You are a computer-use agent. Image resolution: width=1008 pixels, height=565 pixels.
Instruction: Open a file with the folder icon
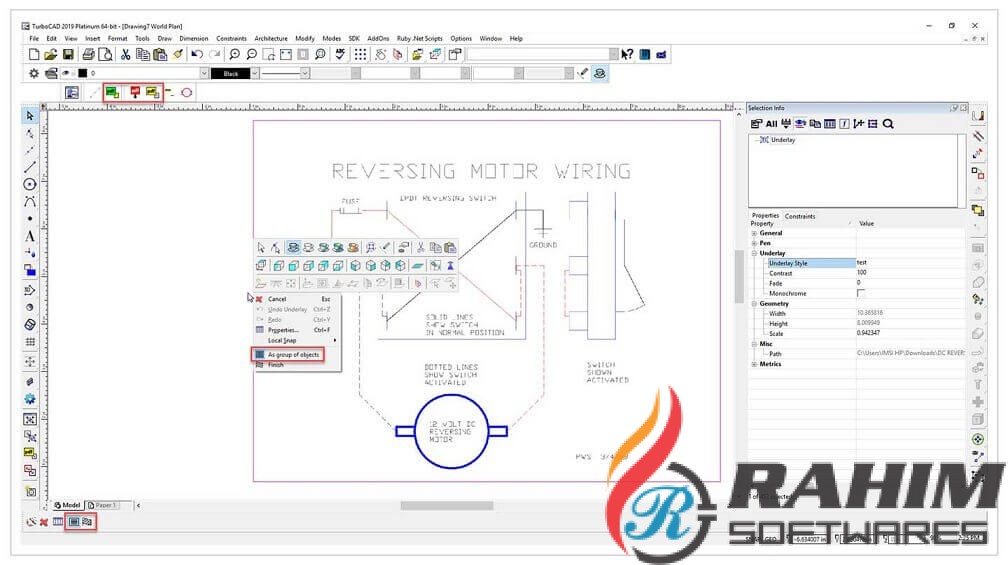click(x=51, y=55)
